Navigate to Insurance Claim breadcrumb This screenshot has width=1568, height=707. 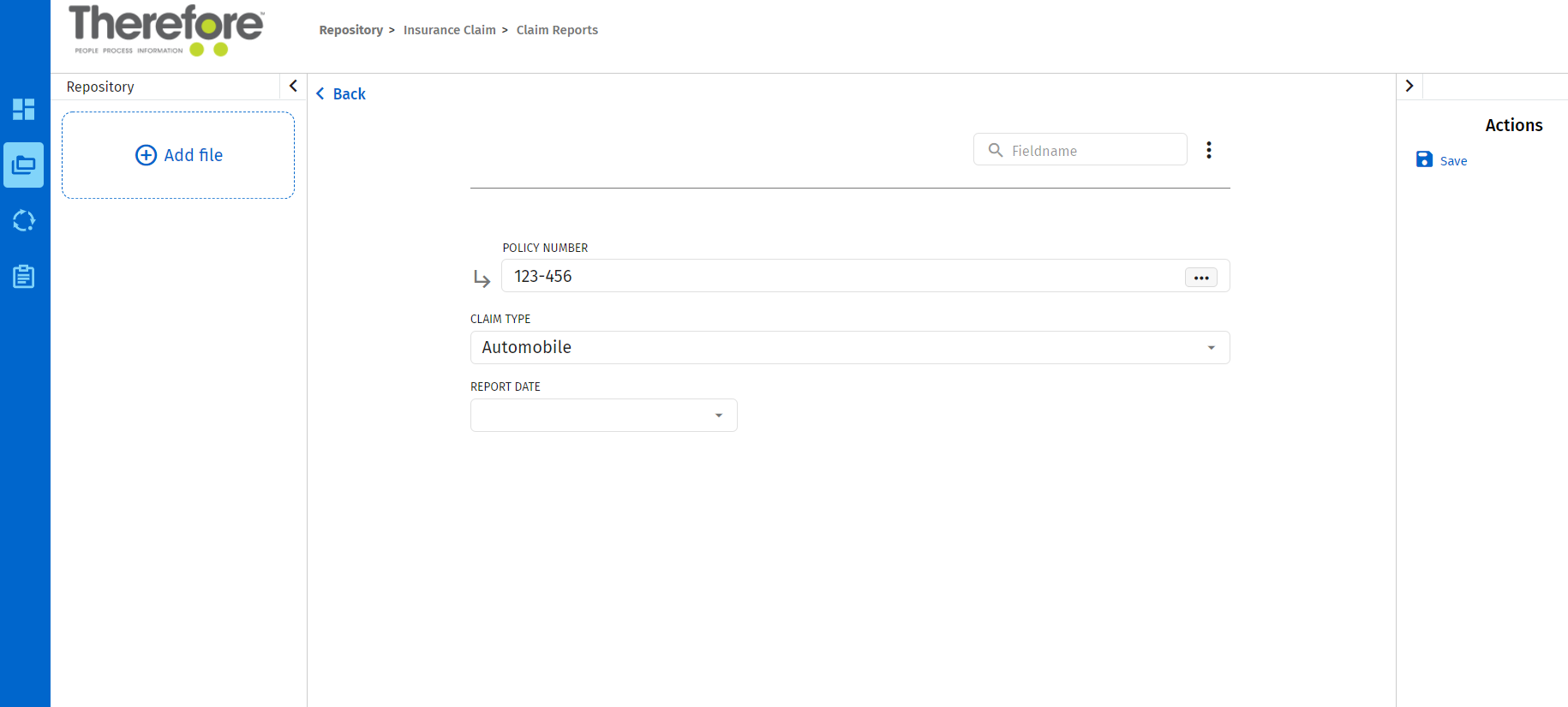(x=450, y=30)
